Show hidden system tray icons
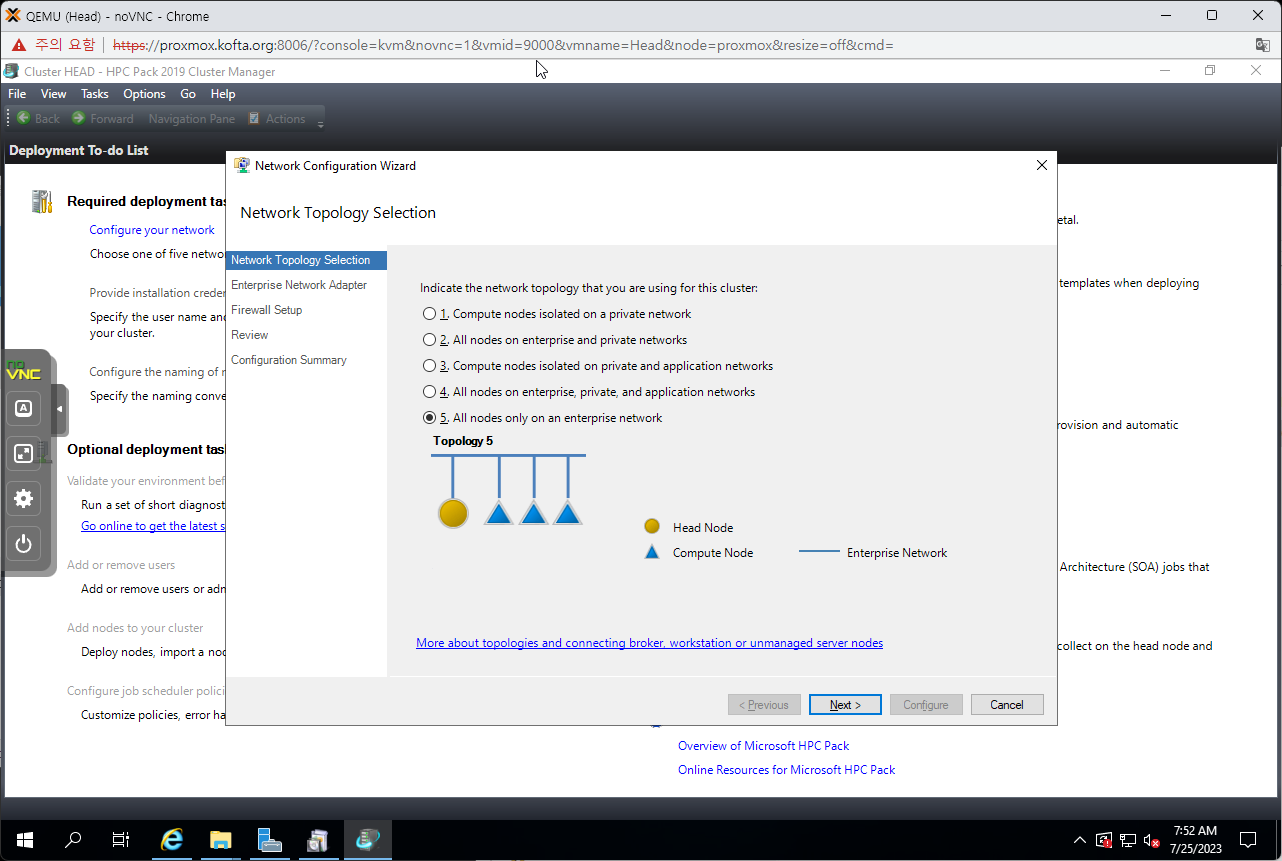The width and height of the screenshot is (1282, 861). coord(1079,840)
